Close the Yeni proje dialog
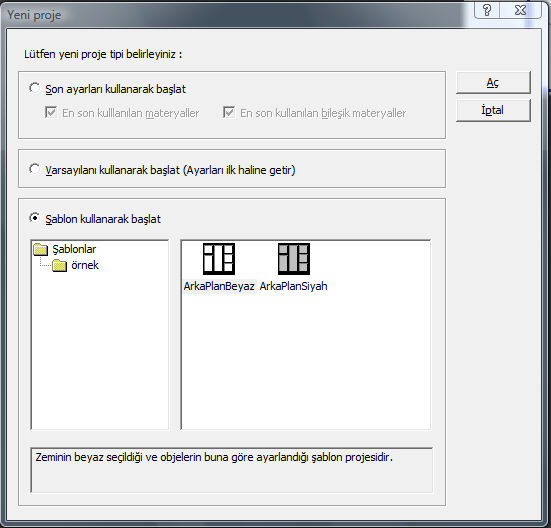 [x=520, y=10]
